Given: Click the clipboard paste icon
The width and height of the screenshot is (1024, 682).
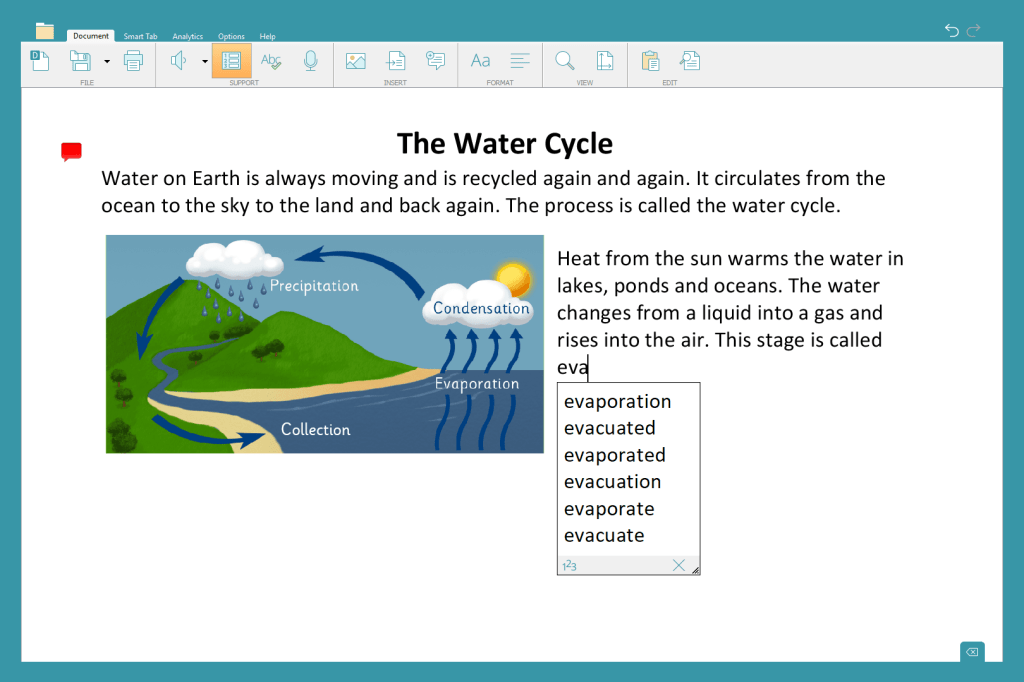Looking at the screenshot, I should 649,61.
